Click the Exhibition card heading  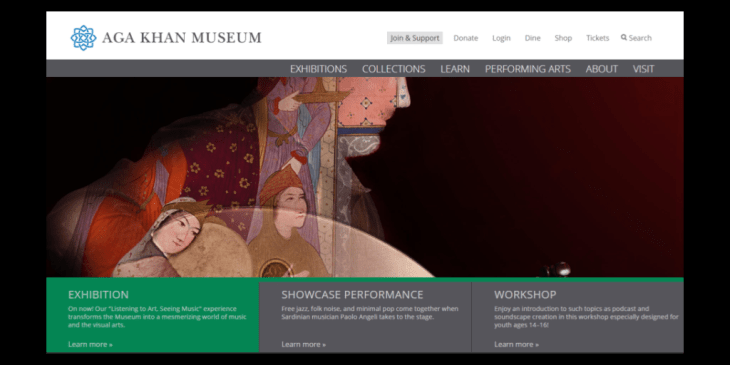[98, 295]
